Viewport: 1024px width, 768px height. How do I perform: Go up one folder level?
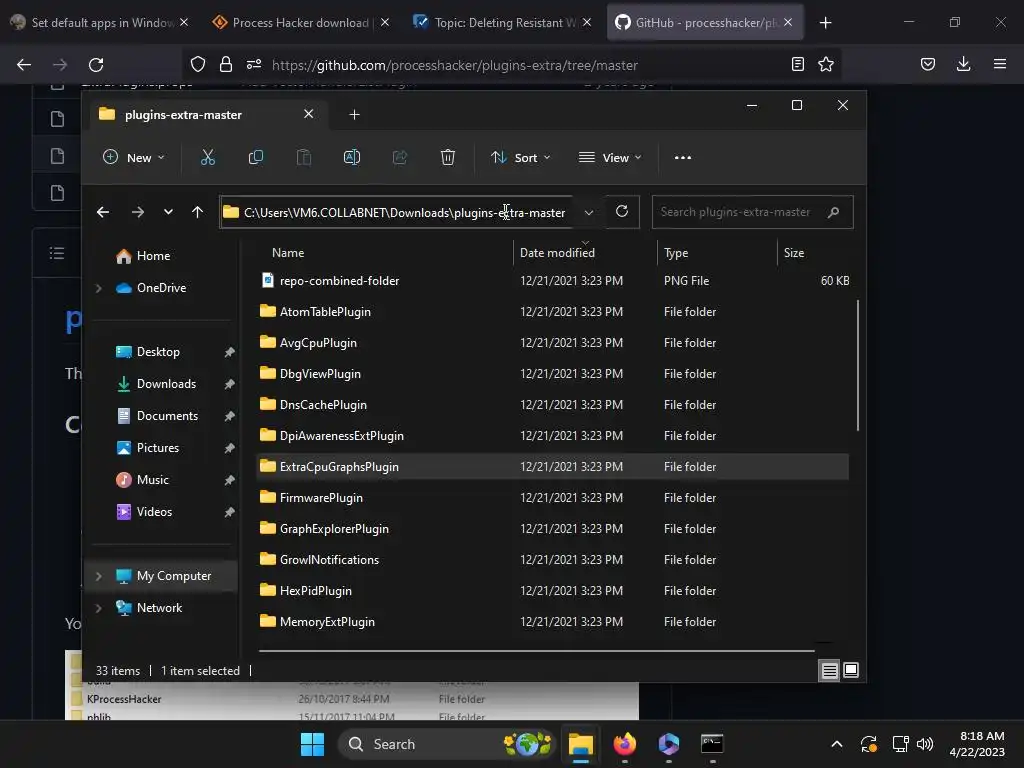(x=197, y=212)
